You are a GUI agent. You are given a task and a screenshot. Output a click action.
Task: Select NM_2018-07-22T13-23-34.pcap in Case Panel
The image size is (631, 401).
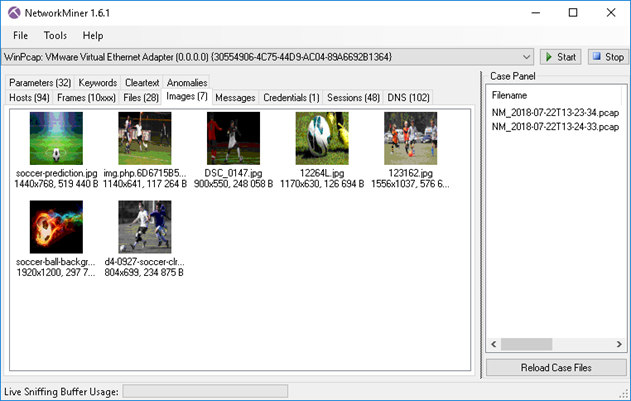click(x=555, y=113)
